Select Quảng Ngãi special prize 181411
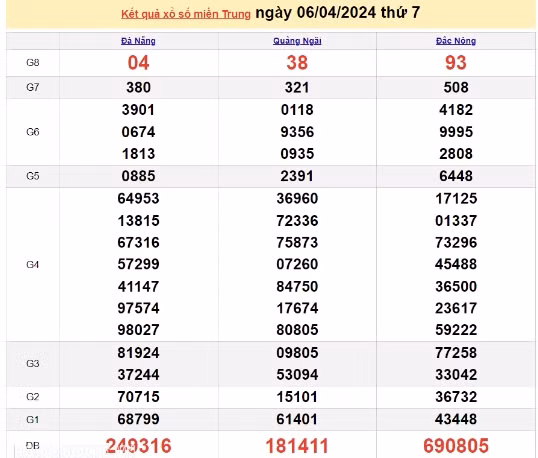The height and width of the screenshot is (458, 538). [297, 446]
